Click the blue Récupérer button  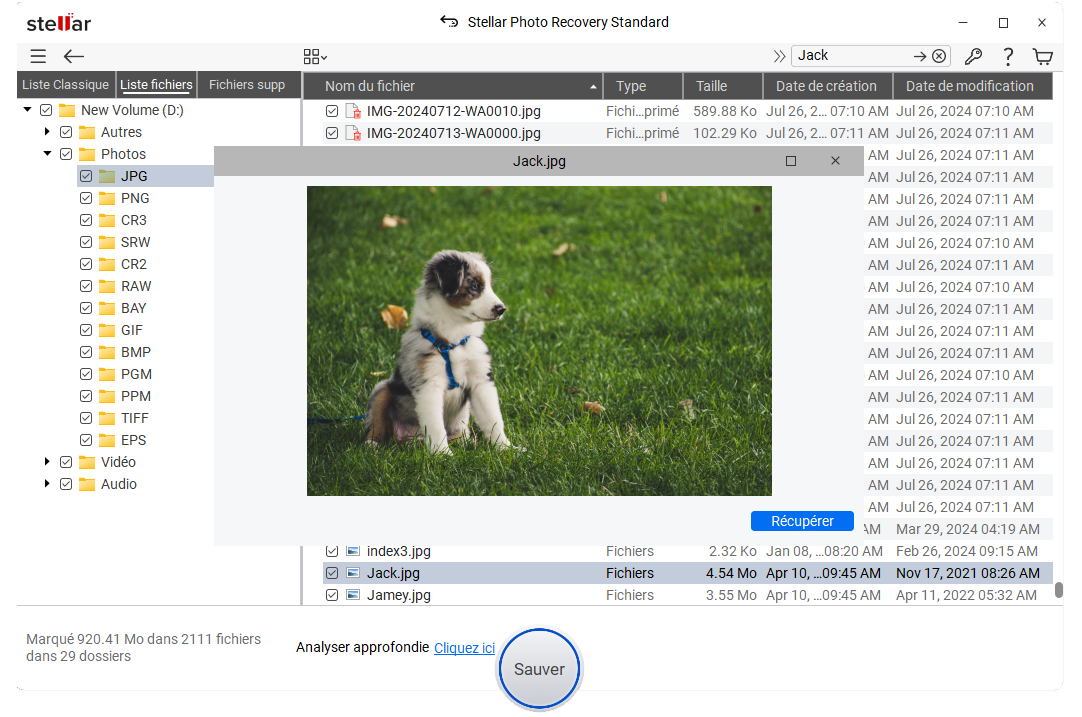(801, 521)
